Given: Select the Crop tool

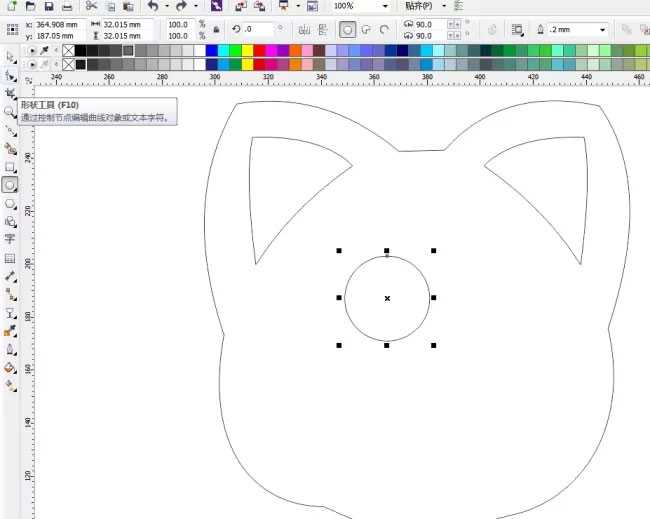Looking at the screenshot, I should tap(10, 94).
